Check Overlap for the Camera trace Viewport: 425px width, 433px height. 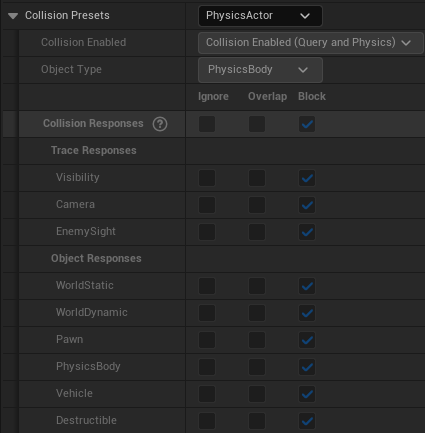click(257, 205)
